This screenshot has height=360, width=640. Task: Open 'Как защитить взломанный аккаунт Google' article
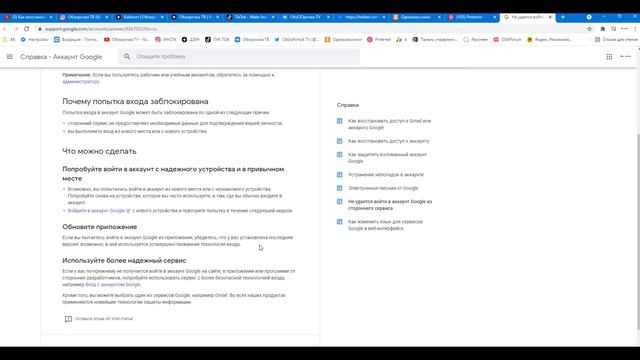387,158
